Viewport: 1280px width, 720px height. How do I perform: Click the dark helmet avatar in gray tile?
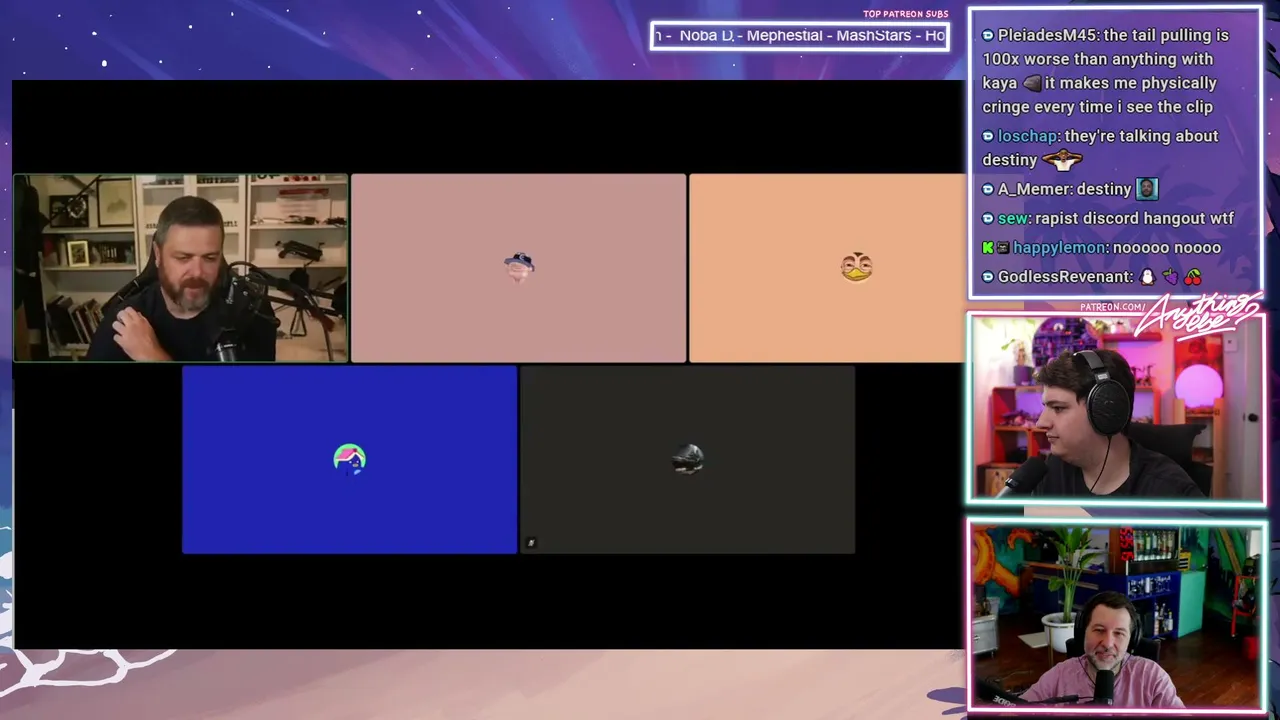pos(687,459)
